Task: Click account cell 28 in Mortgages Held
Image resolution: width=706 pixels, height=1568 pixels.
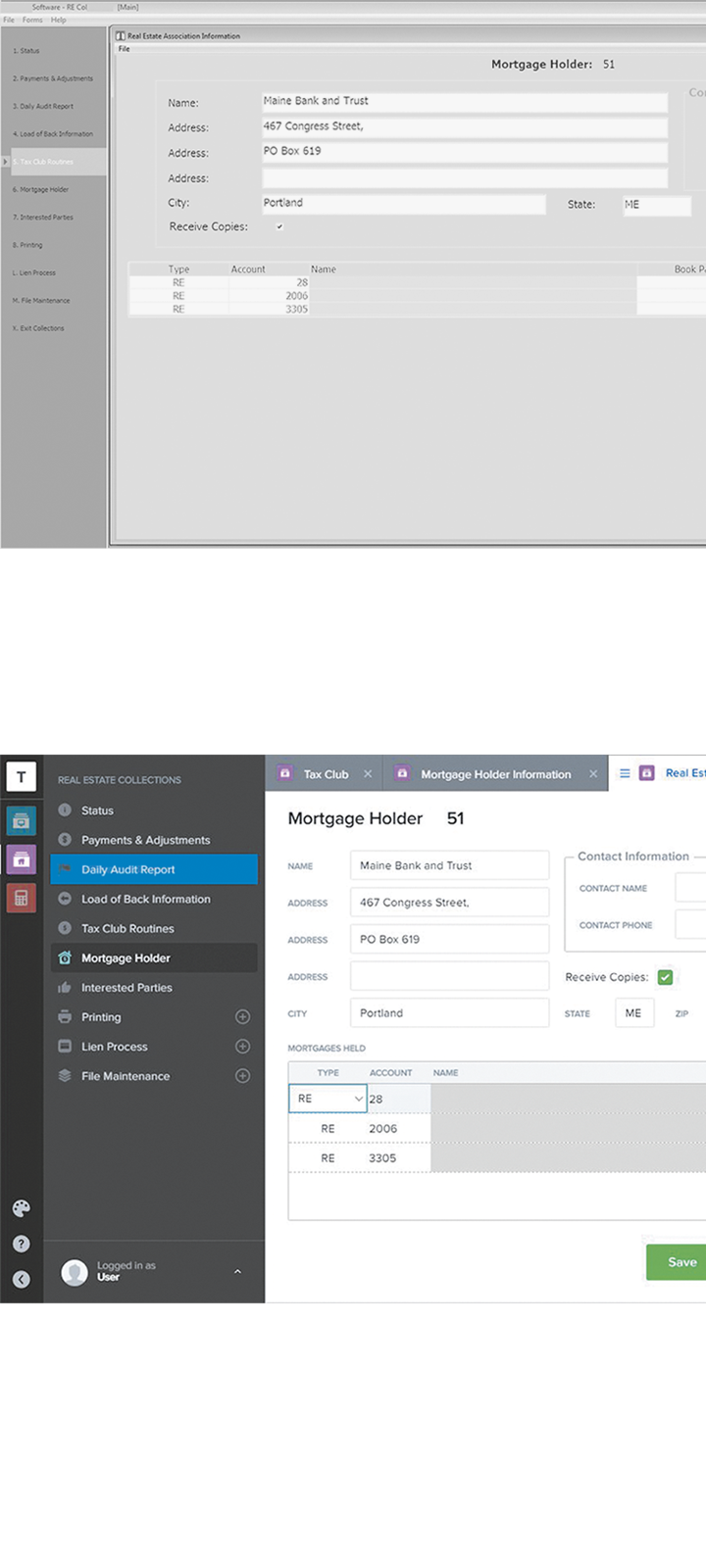Action: point(398,1100)
